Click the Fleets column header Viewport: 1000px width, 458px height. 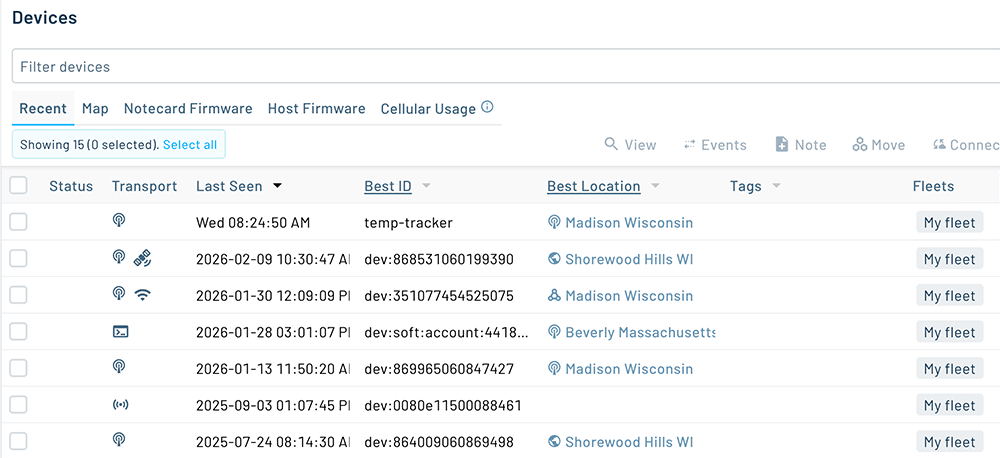point(933,186)
